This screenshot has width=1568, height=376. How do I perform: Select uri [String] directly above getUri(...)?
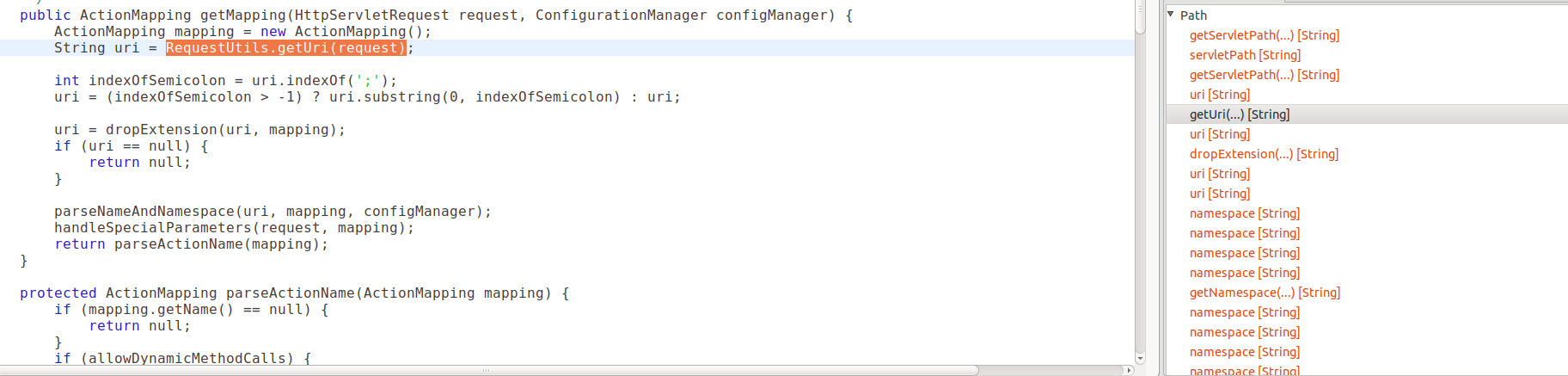(x=1219, y=95)
